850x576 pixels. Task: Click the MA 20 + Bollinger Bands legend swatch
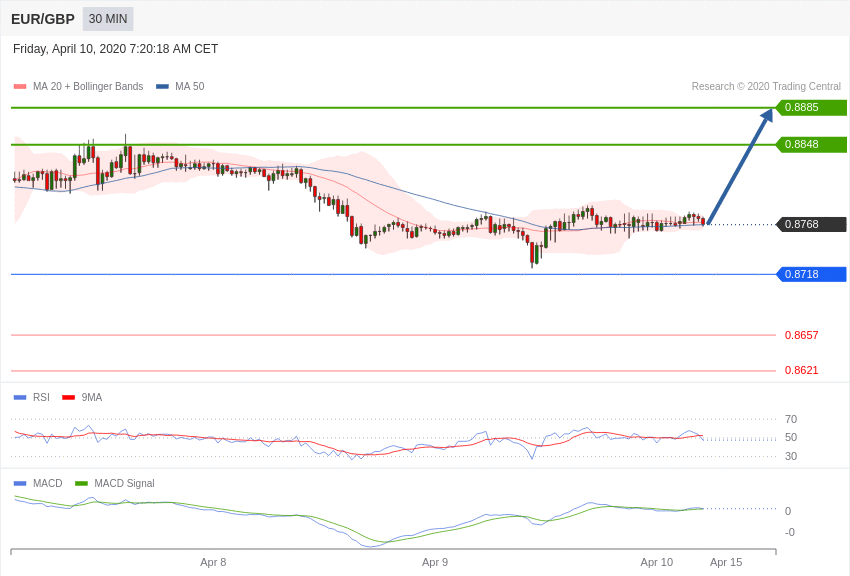click(x=20, y=86)
